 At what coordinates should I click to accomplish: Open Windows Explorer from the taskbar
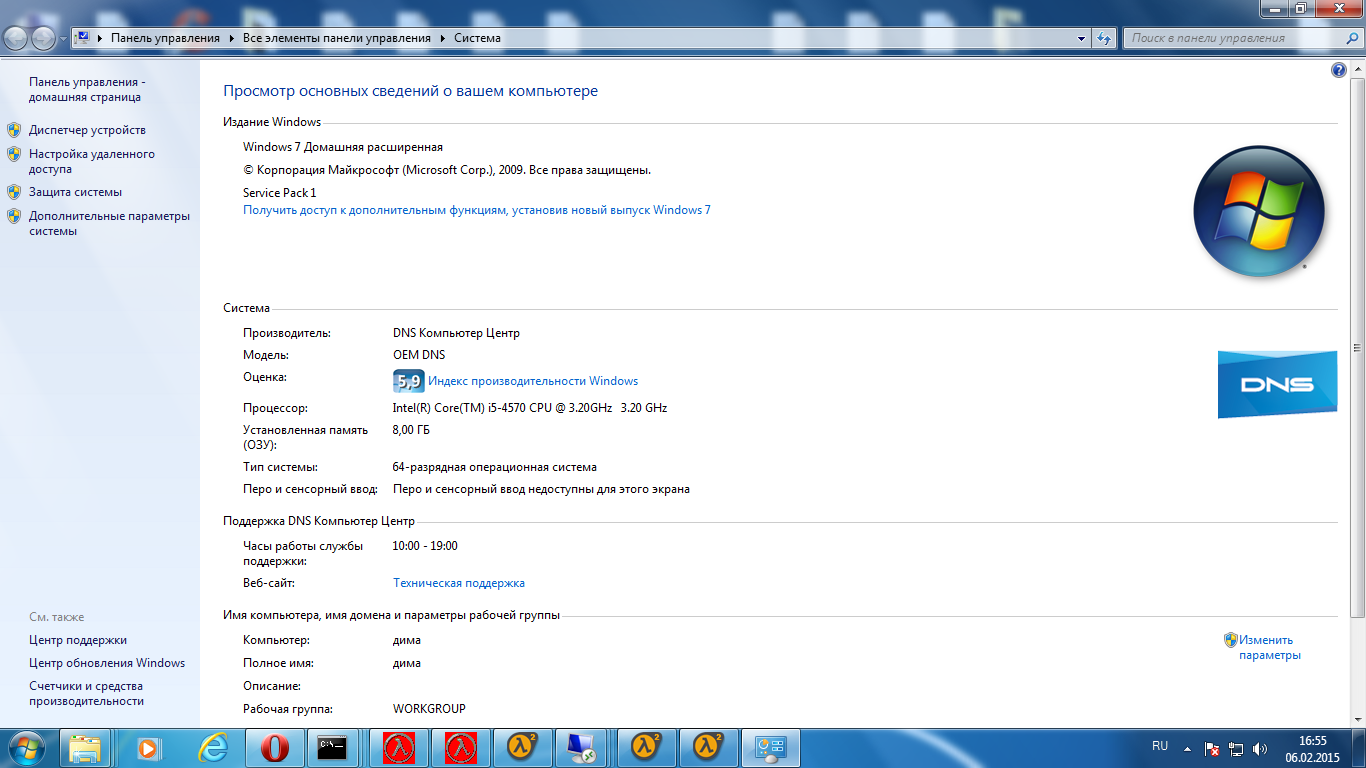click(x=86, y=748)
